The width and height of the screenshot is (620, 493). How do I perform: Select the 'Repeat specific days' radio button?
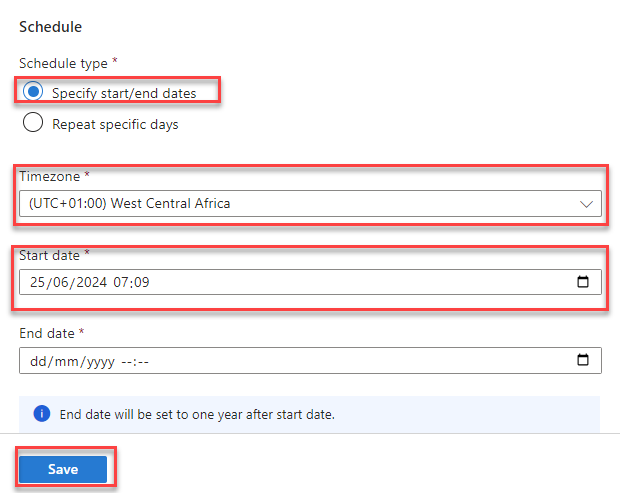33,124
